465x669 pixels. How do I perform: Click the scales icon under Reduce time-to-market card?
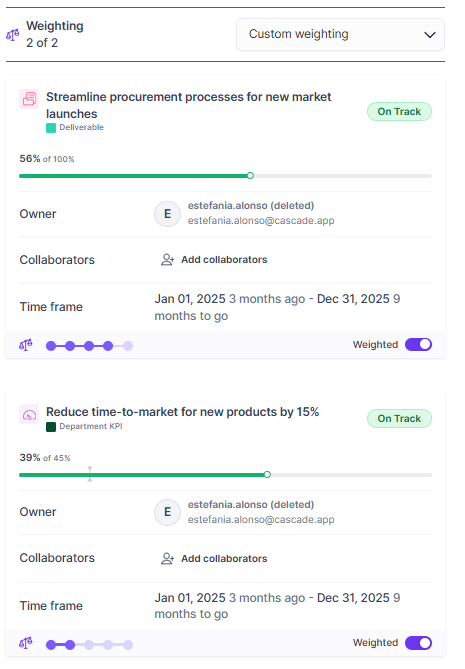tap(26, 643)
